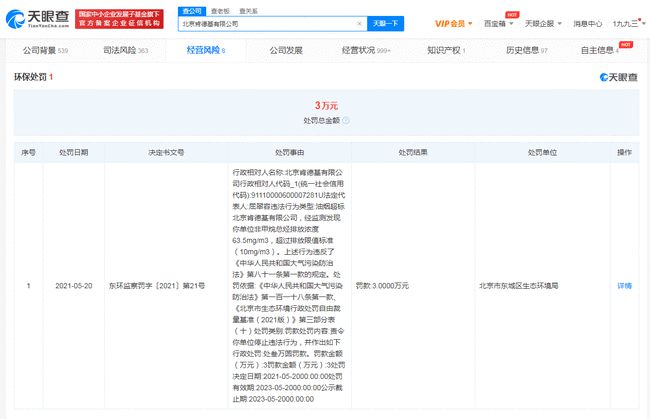650x419 pixels.
Task: Switch to the 查老板 search tab
Action: tap(219, 9)
